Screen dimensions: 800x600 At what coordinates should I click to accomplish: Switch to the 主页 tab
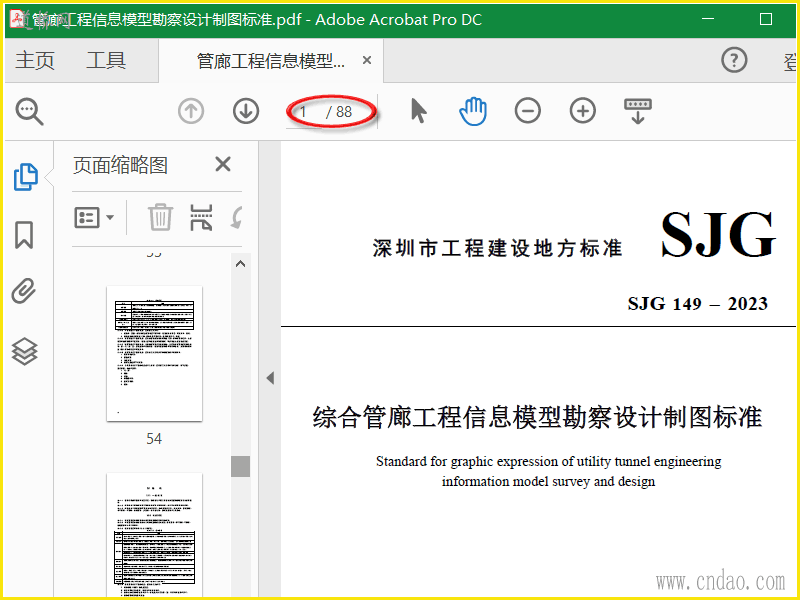click(x=35, y=61)
